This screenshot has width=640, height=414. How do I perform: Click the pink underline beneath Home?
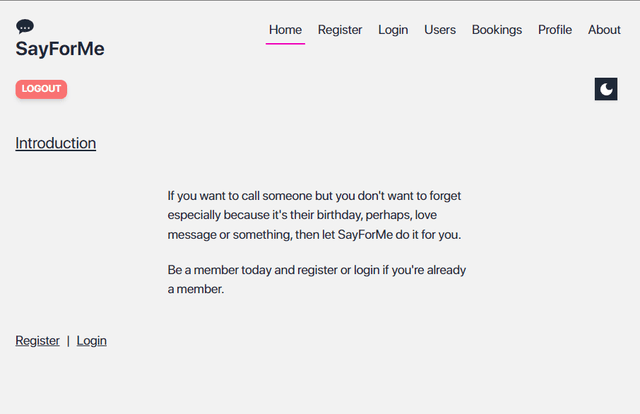coord(285,43)
